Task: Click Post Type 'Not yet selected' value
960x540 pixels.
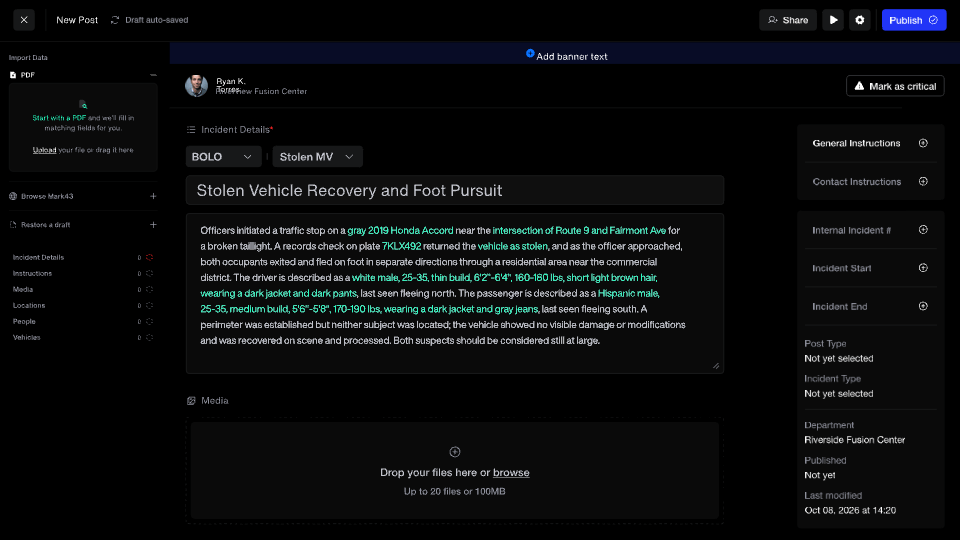Action: tap(839, 358)
